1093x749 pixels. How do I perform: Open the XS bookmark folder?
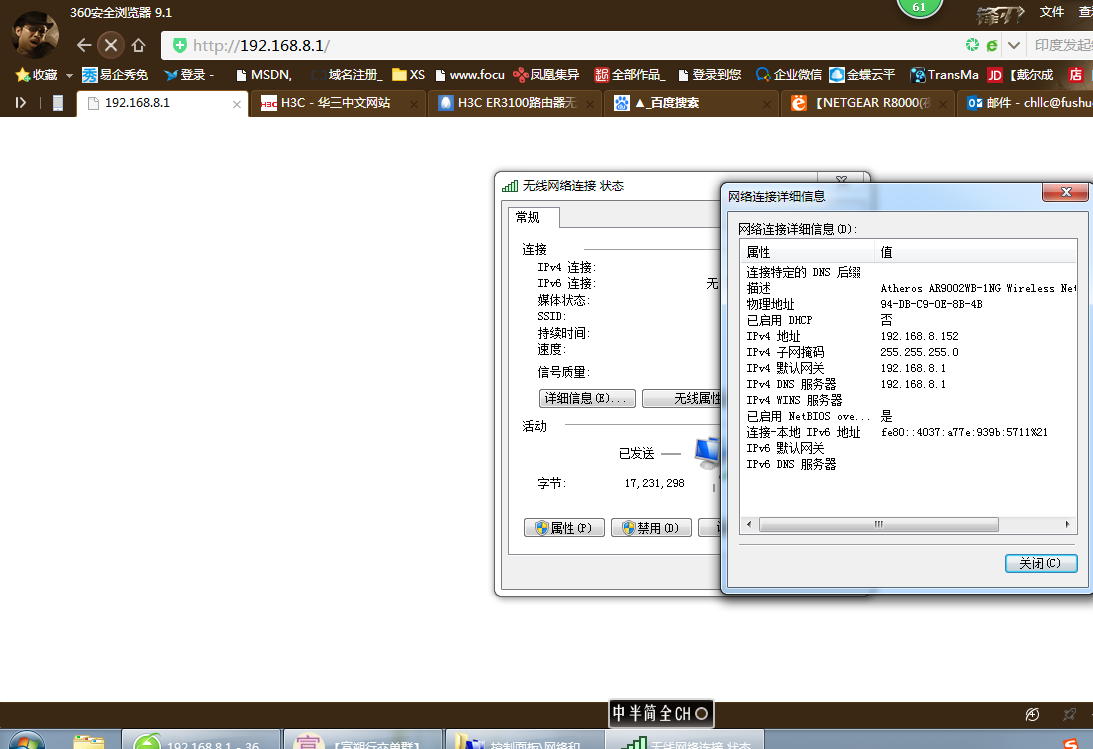pyautogui.click(x=408, y=75)
